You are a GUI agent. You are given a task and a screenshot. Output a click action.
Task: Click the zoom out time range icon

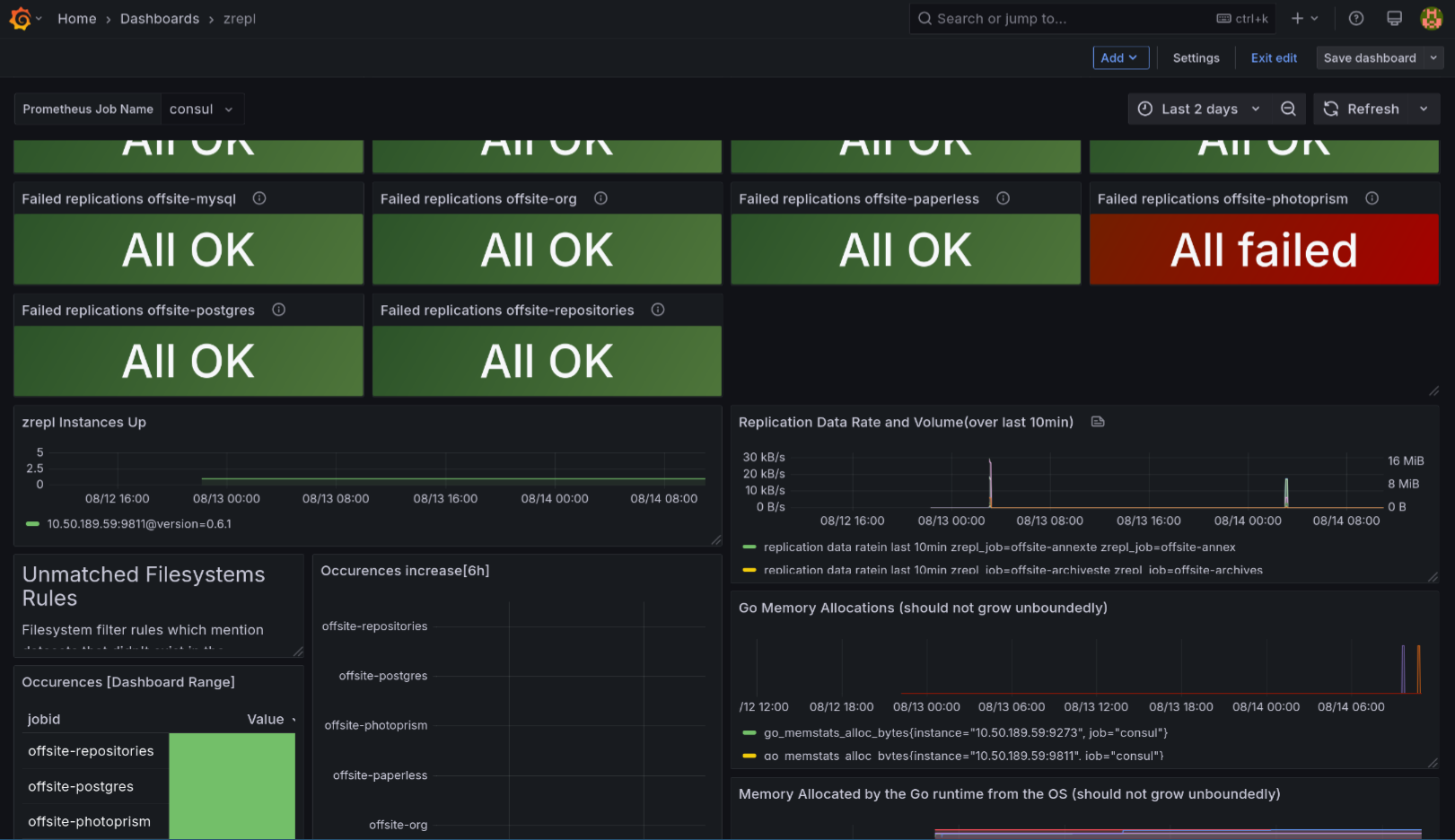(1288, 109)
